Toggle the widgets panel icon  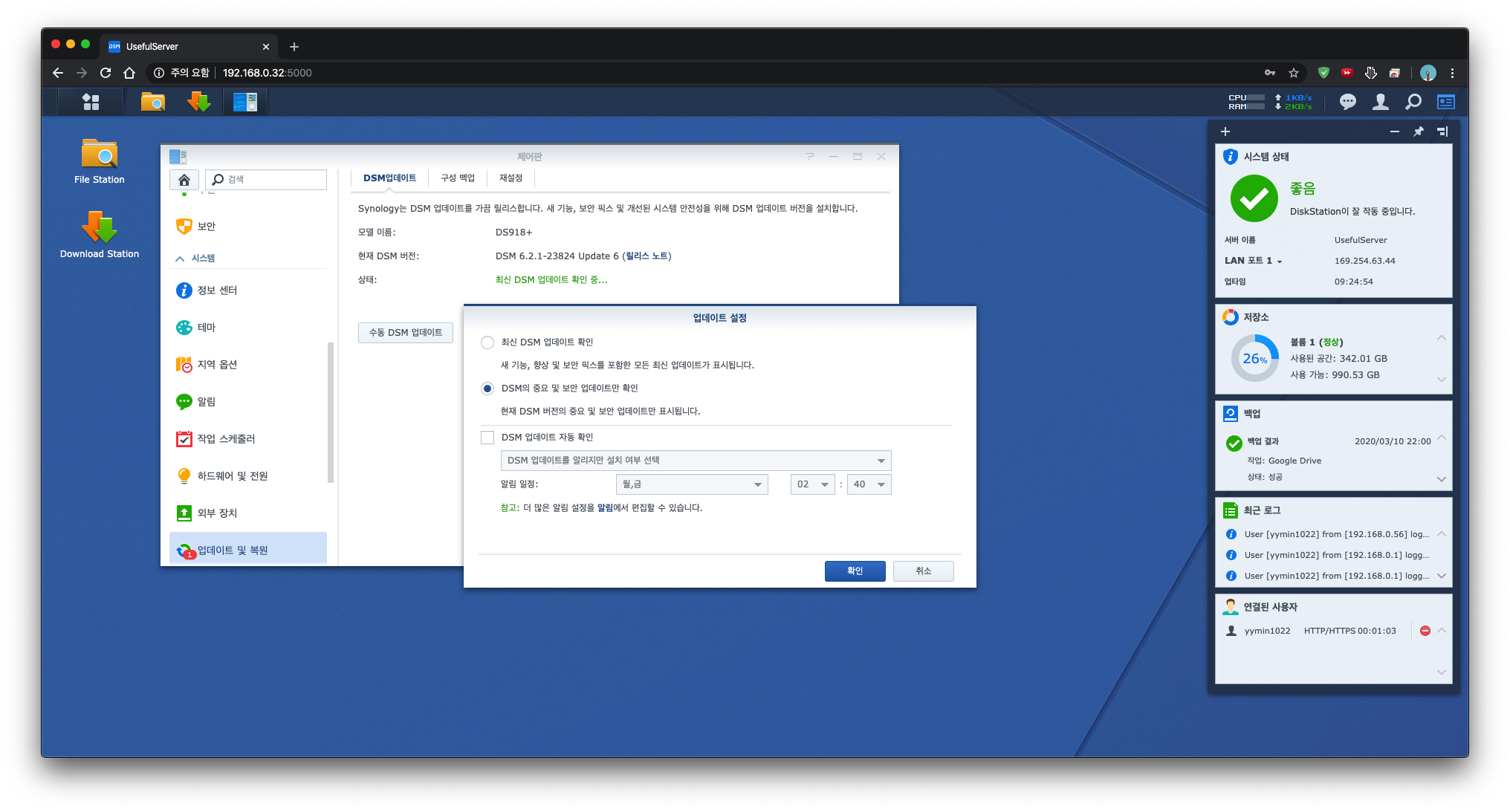pyautogui.click(x=1445, y=102)
